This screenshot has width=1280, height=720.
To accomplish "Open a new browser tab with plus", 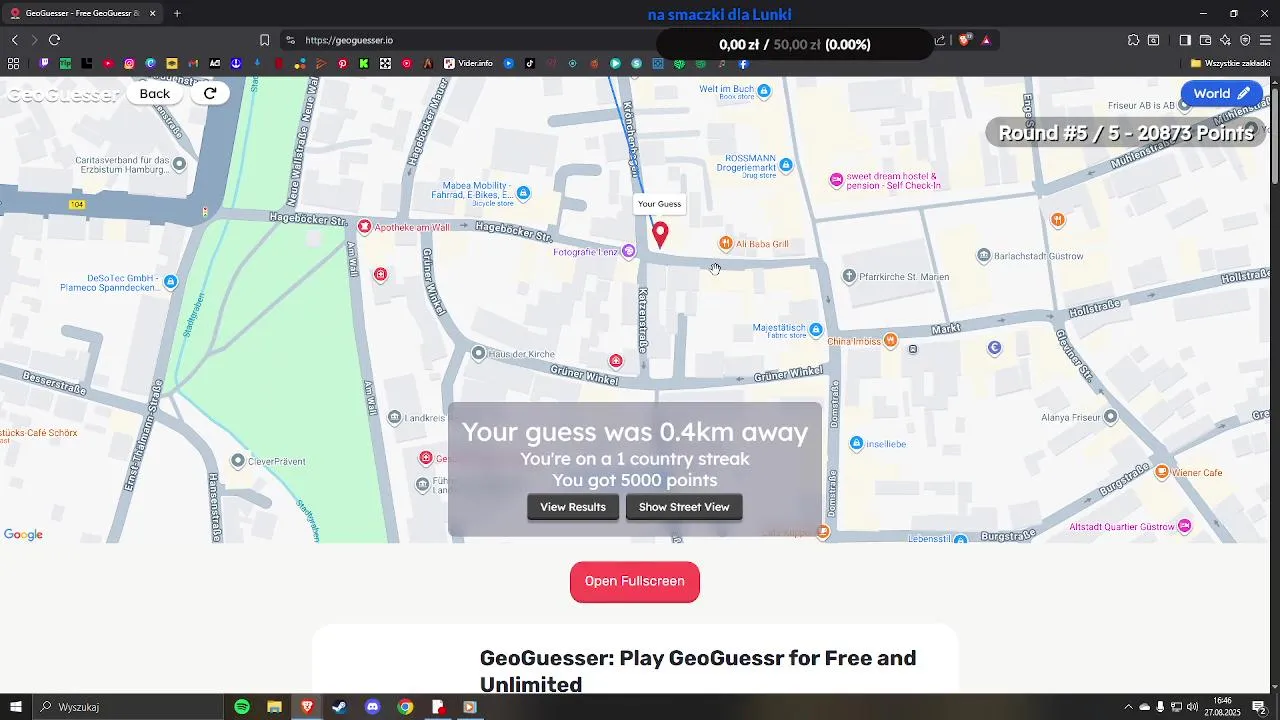I will click(177, 13).
